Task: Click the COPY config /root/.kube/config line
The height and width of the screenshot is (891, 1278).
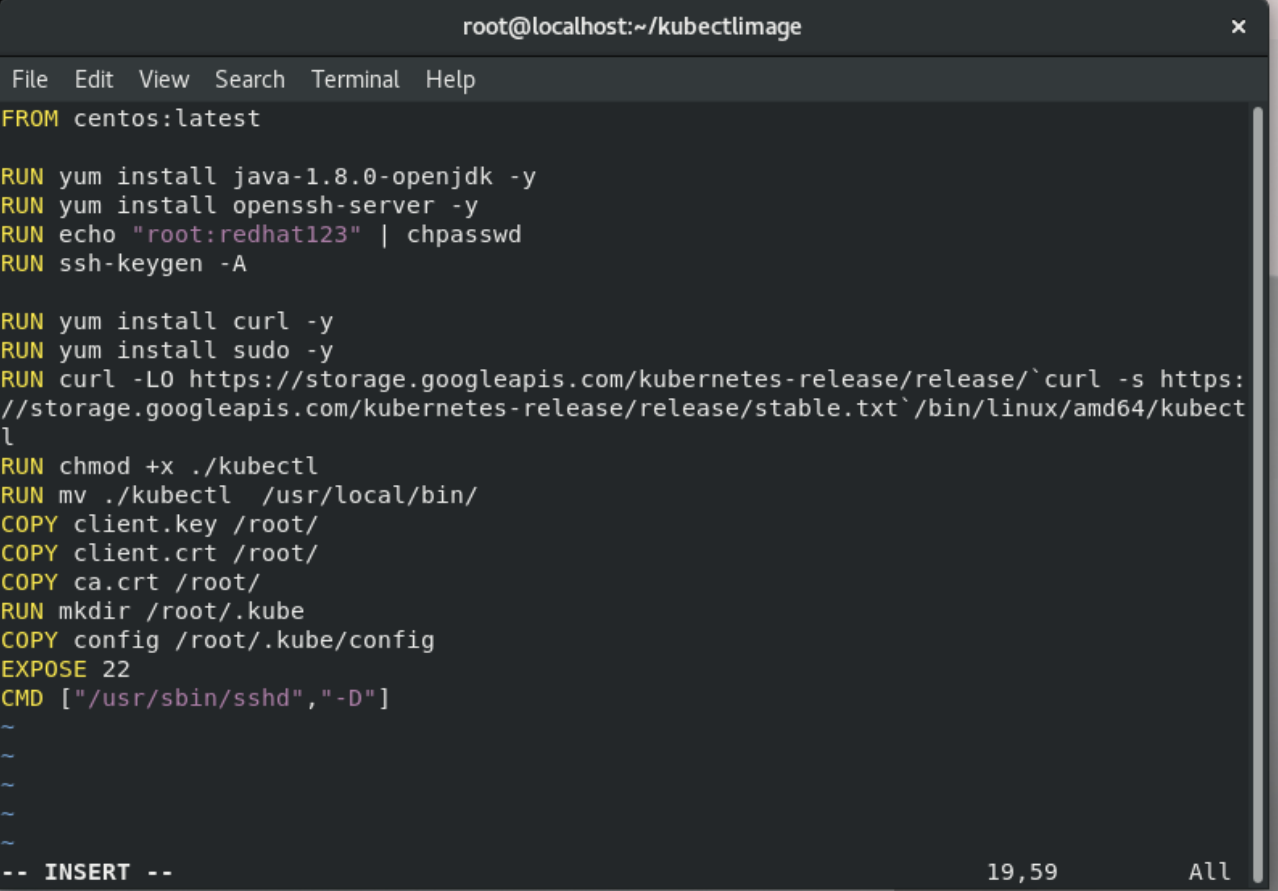Action: pos(220,640)
